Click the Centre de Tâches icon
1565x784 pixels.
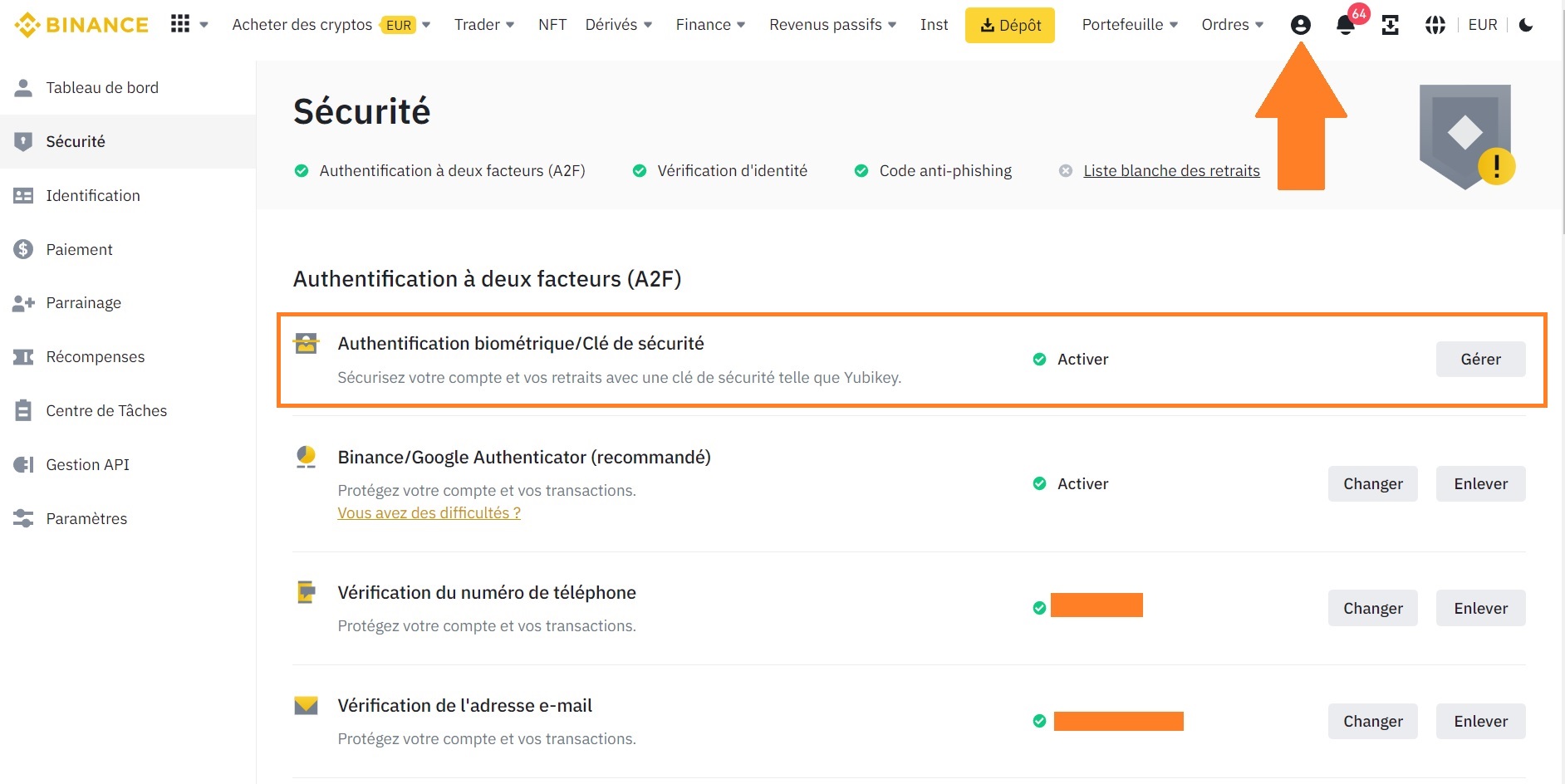23,410
